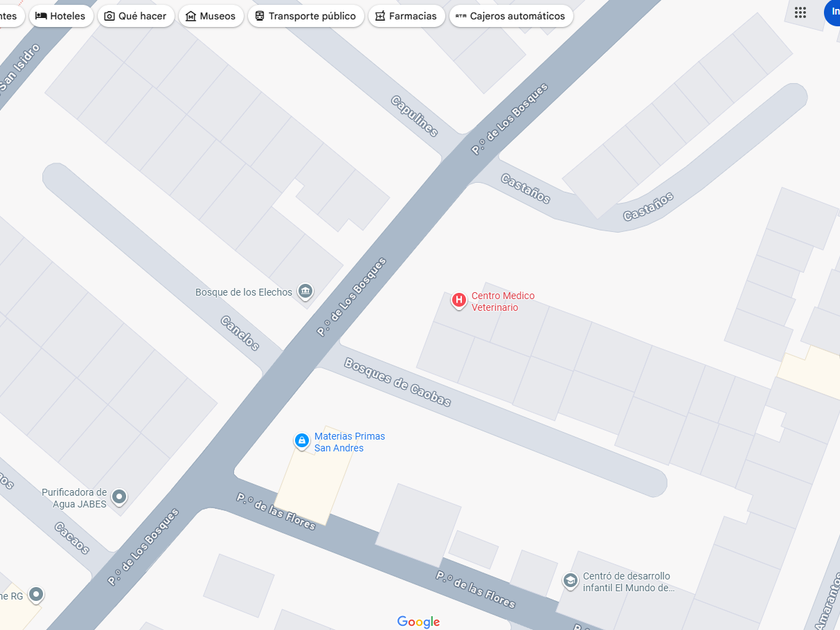Click the RG place pin icon
Image resolution: width=840 pixels, height=630 pixels.
36,595
